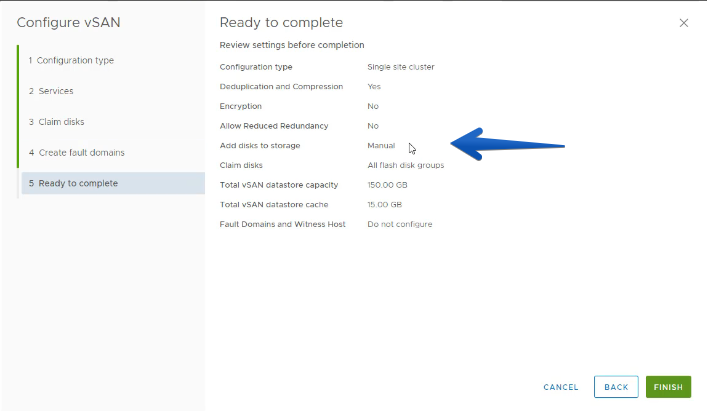Select step 4 Create fault domains

pos(77,153)
